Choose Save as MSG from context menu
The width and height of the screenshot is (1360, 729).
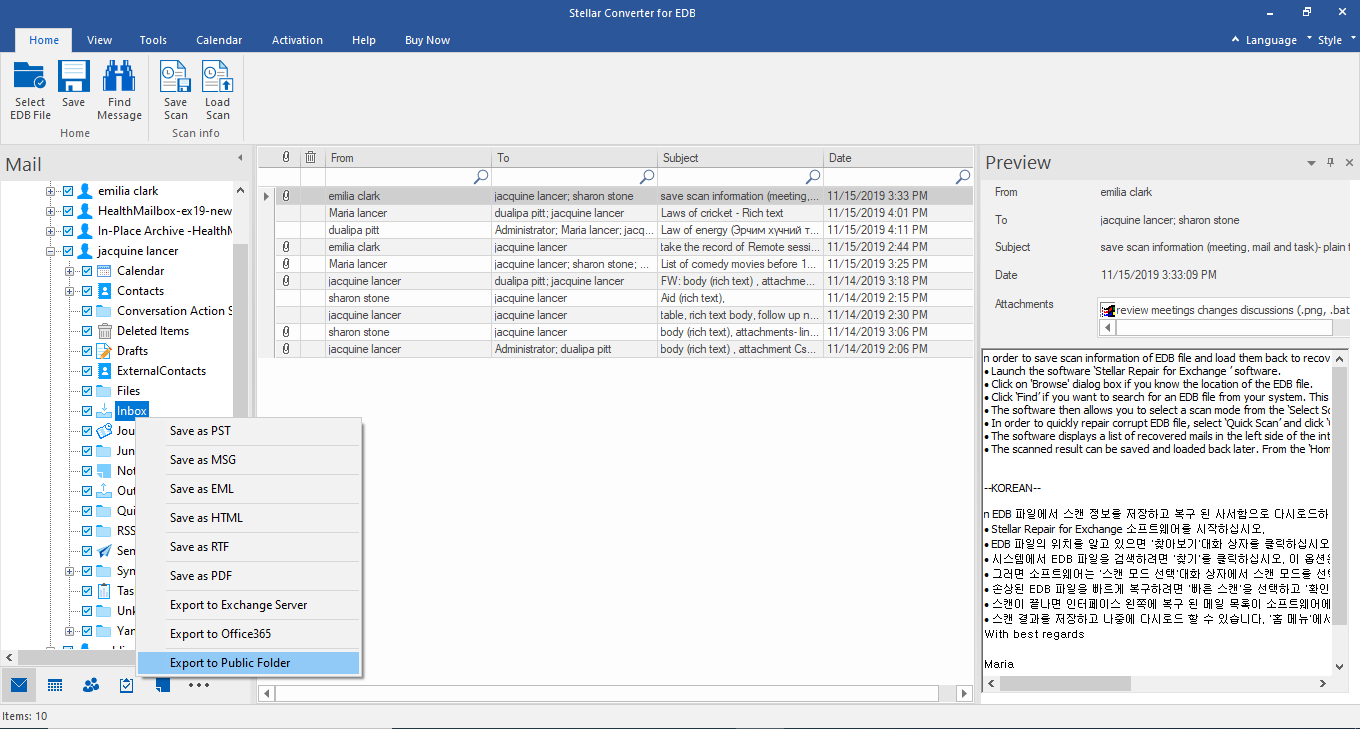[x=249, y=460]
